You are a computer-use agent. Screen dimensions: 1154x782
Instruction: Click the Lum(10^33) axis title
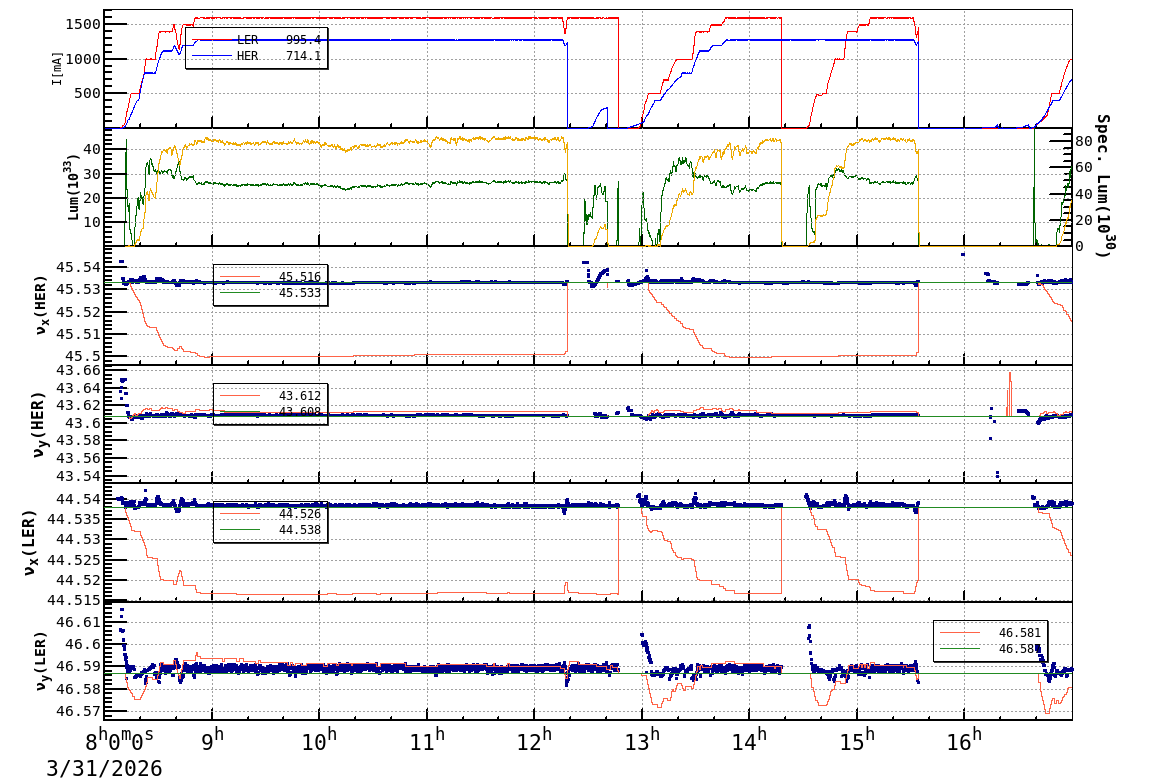tap(72, 187)
